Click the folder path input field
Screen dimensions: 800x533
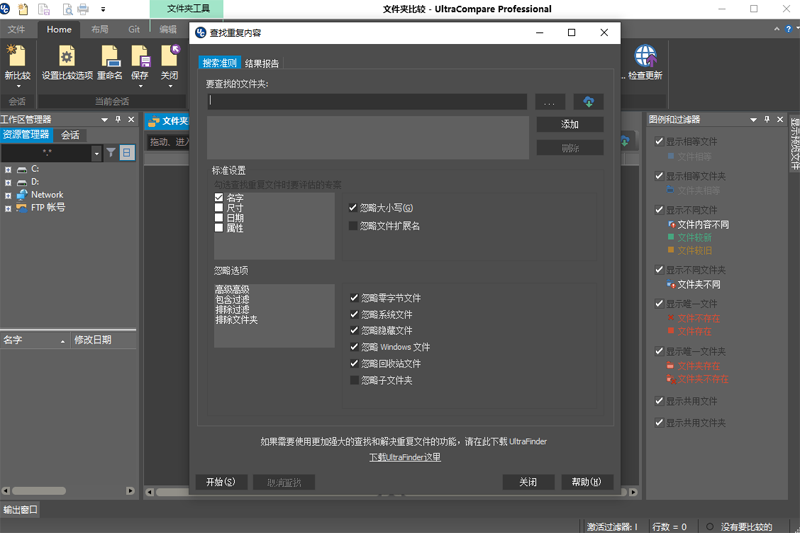(367, 101)
